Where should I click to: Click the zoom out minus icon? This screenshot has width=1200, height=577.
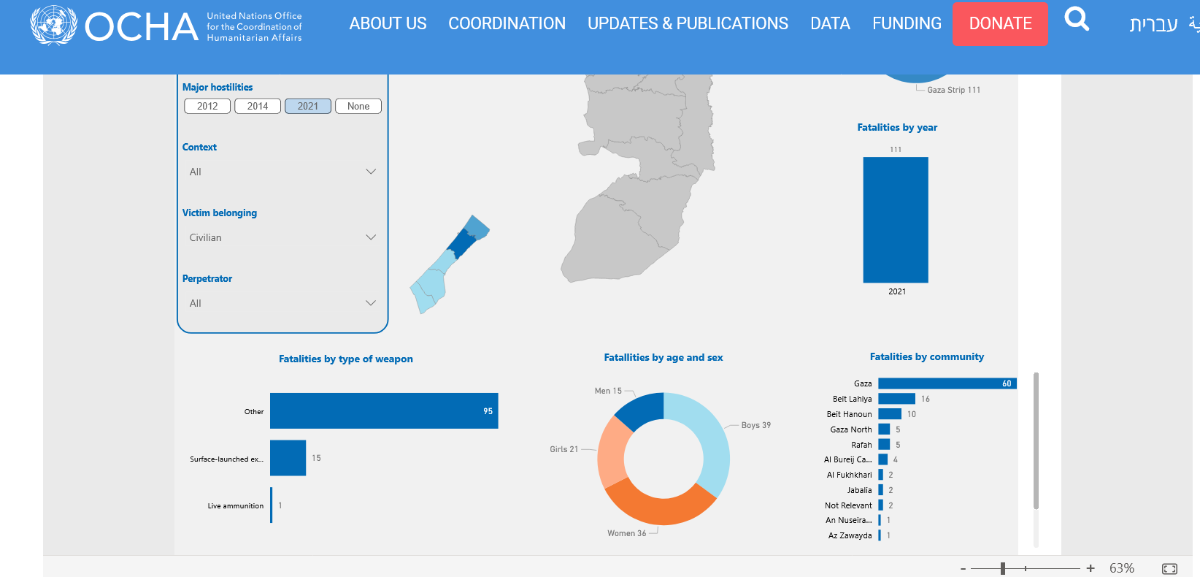963,568
